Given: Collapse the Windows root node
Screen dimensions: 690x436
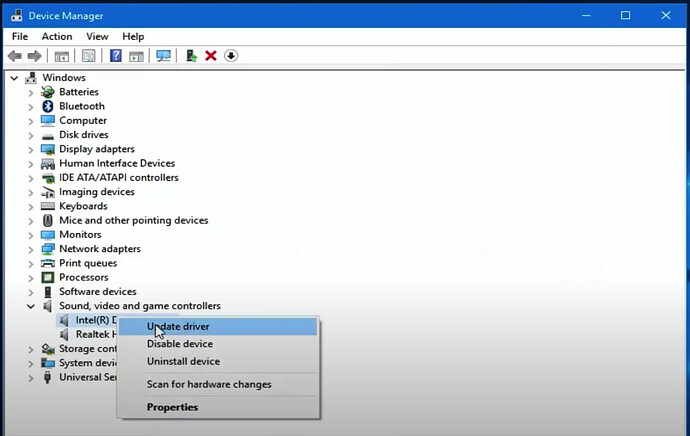Looking at the screenshot, I should (15, 78).
